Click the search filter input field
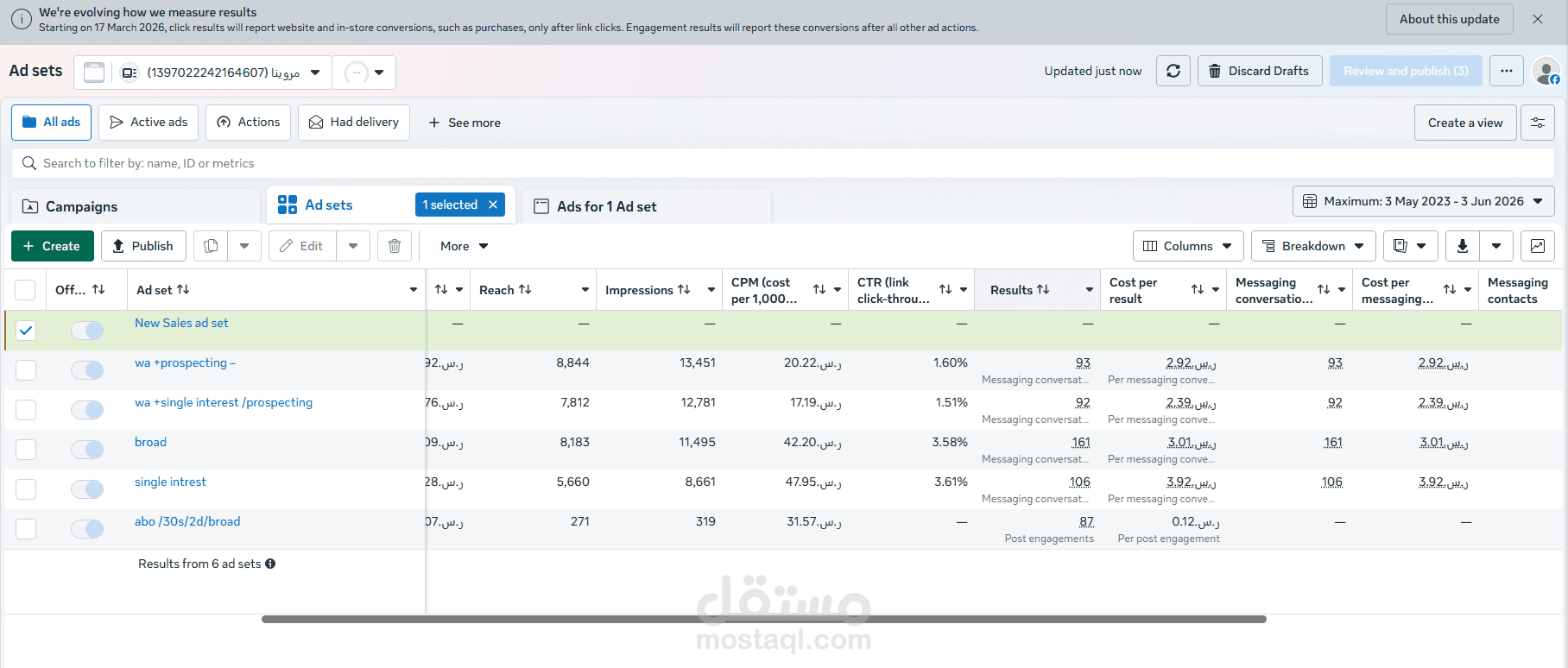 click(x=782, y=163)
